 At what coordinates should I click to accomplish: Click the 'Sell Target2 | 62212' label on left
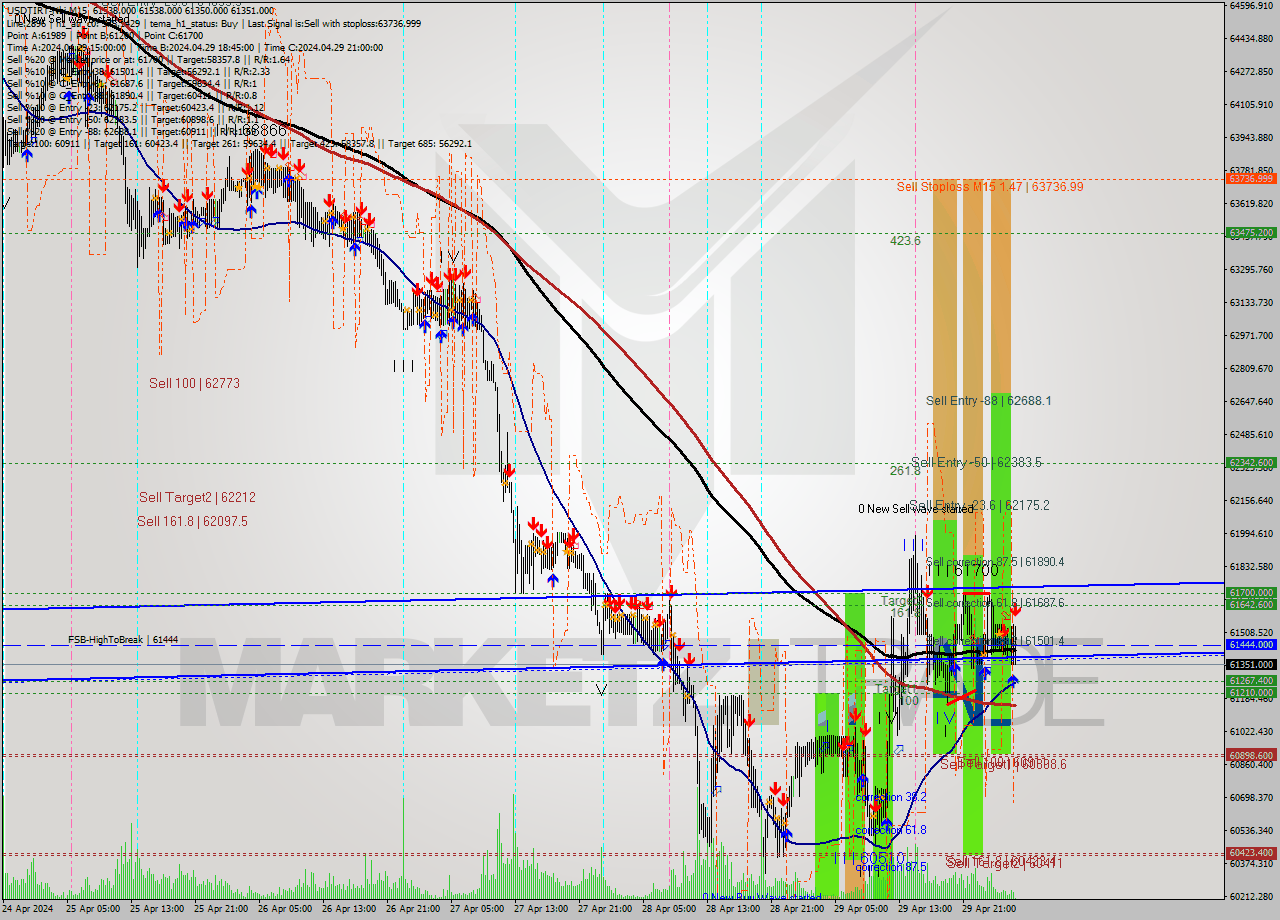point(197,497)
